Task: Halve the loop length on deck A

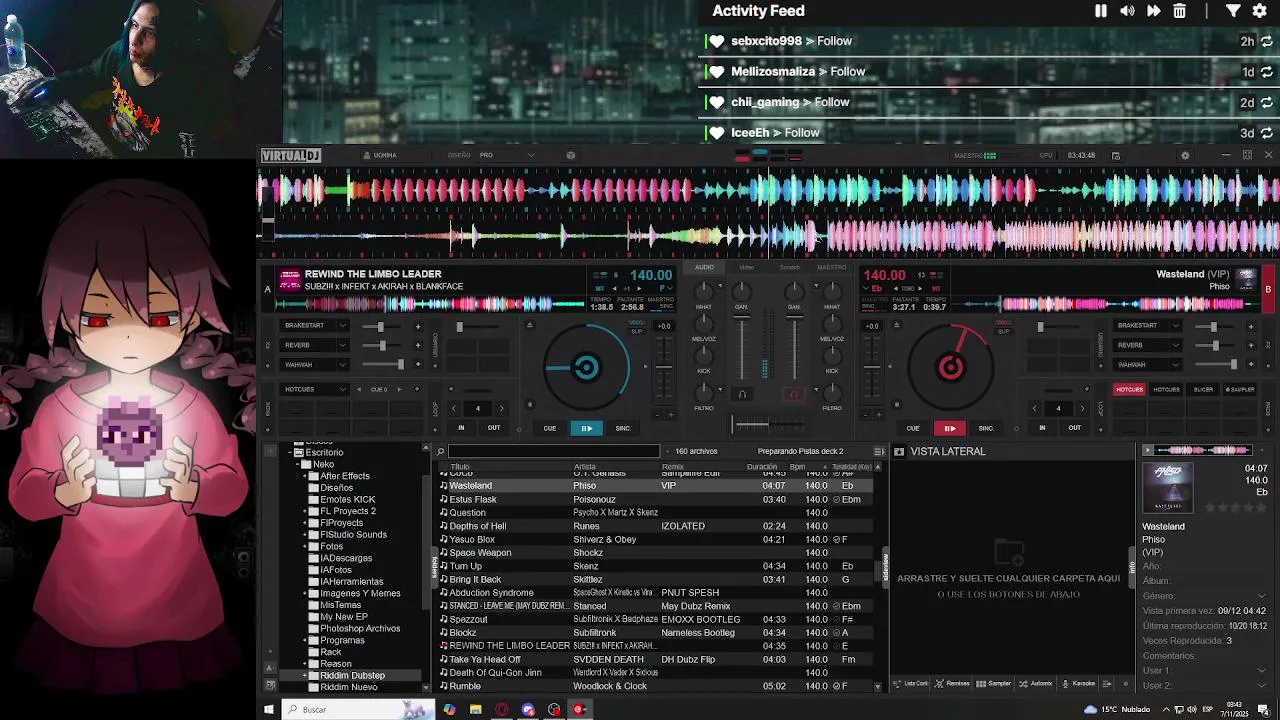Action: click(453, 408)
